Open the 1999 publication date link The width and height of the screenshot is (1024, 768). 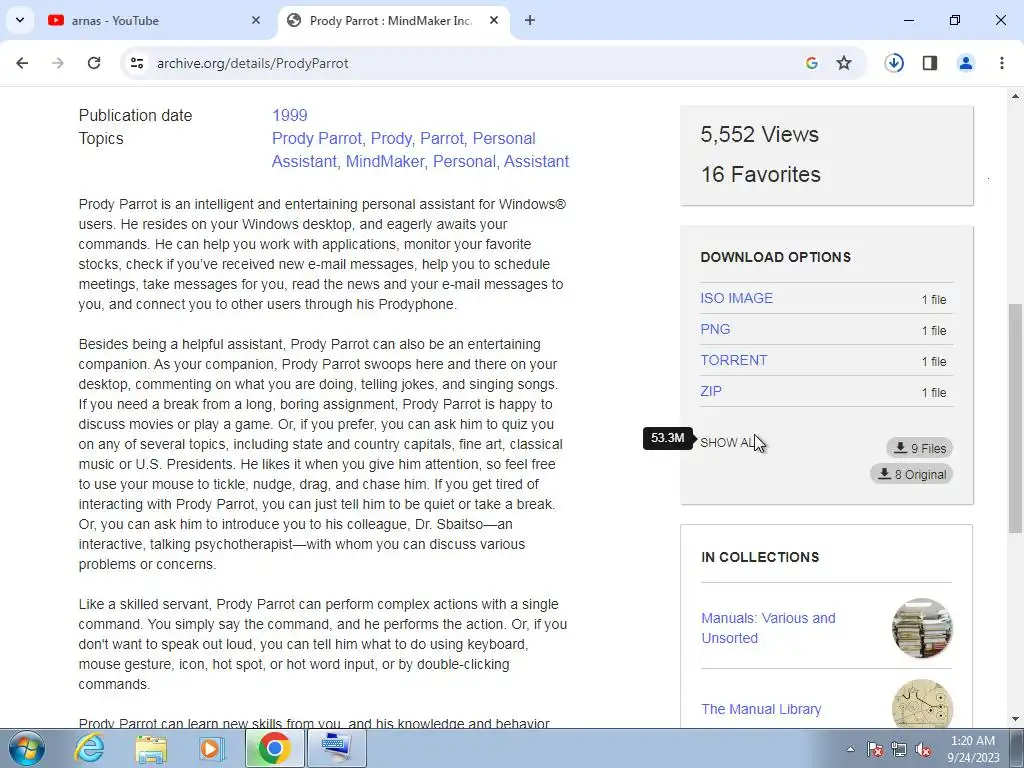pos(289,116)
